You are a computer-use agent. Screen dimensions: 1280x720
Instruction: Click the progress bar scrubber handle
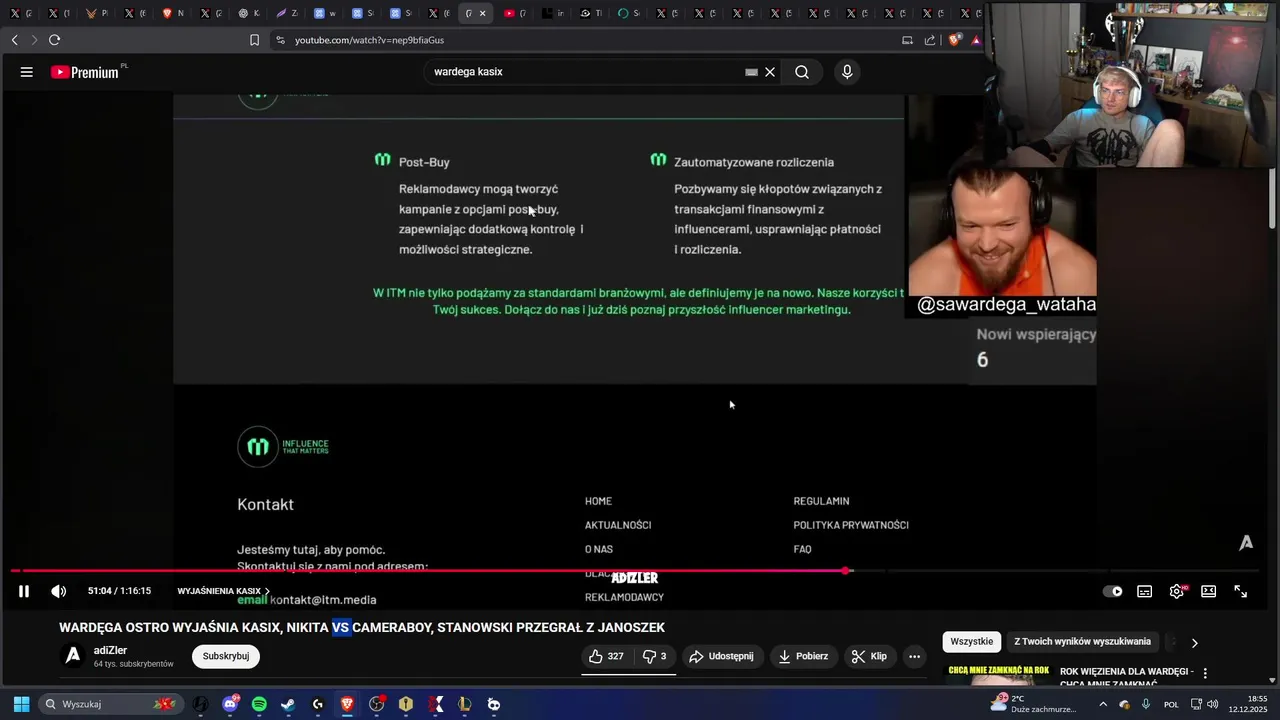pos(846,571)
